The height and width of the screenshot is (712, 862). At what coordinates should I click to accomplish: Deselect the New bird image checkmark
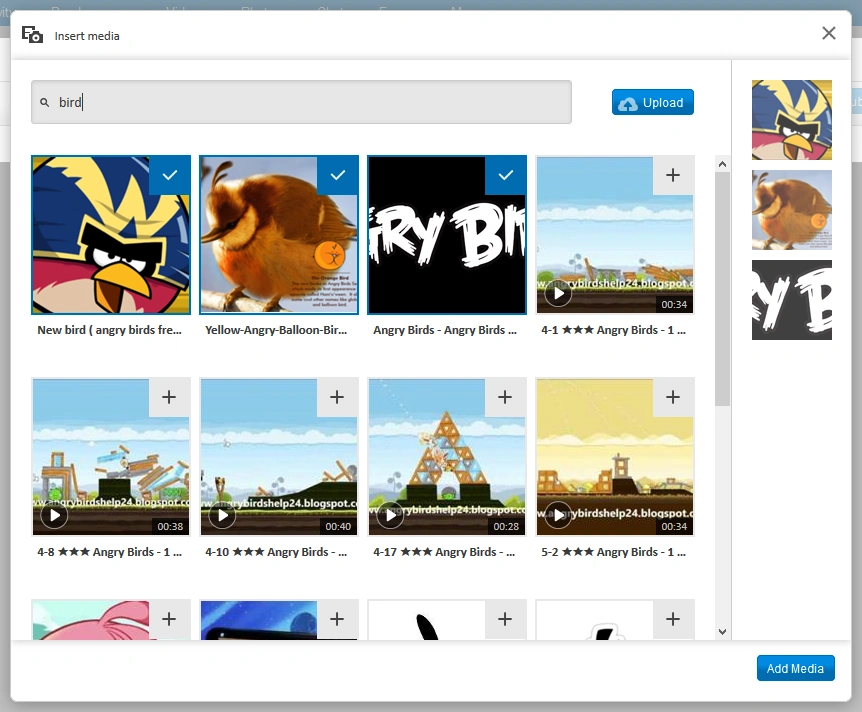coord(169,175)
